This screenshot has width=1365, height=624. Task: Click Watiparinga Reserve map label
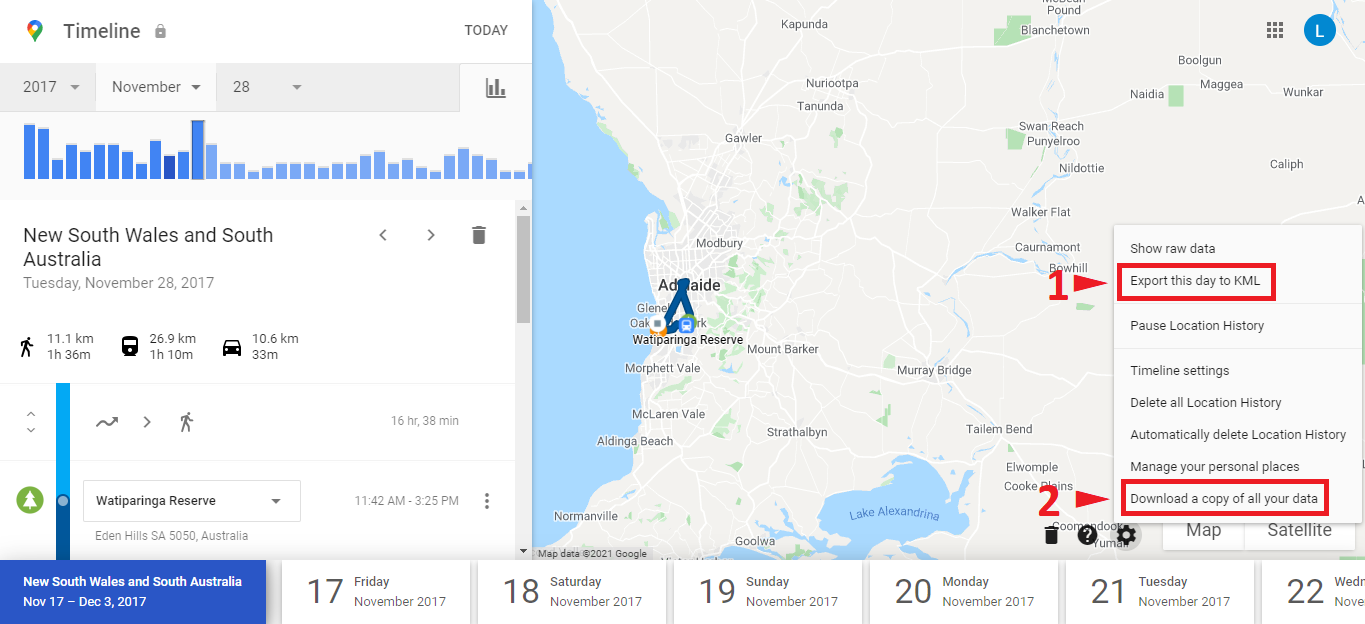pos(688,340)
